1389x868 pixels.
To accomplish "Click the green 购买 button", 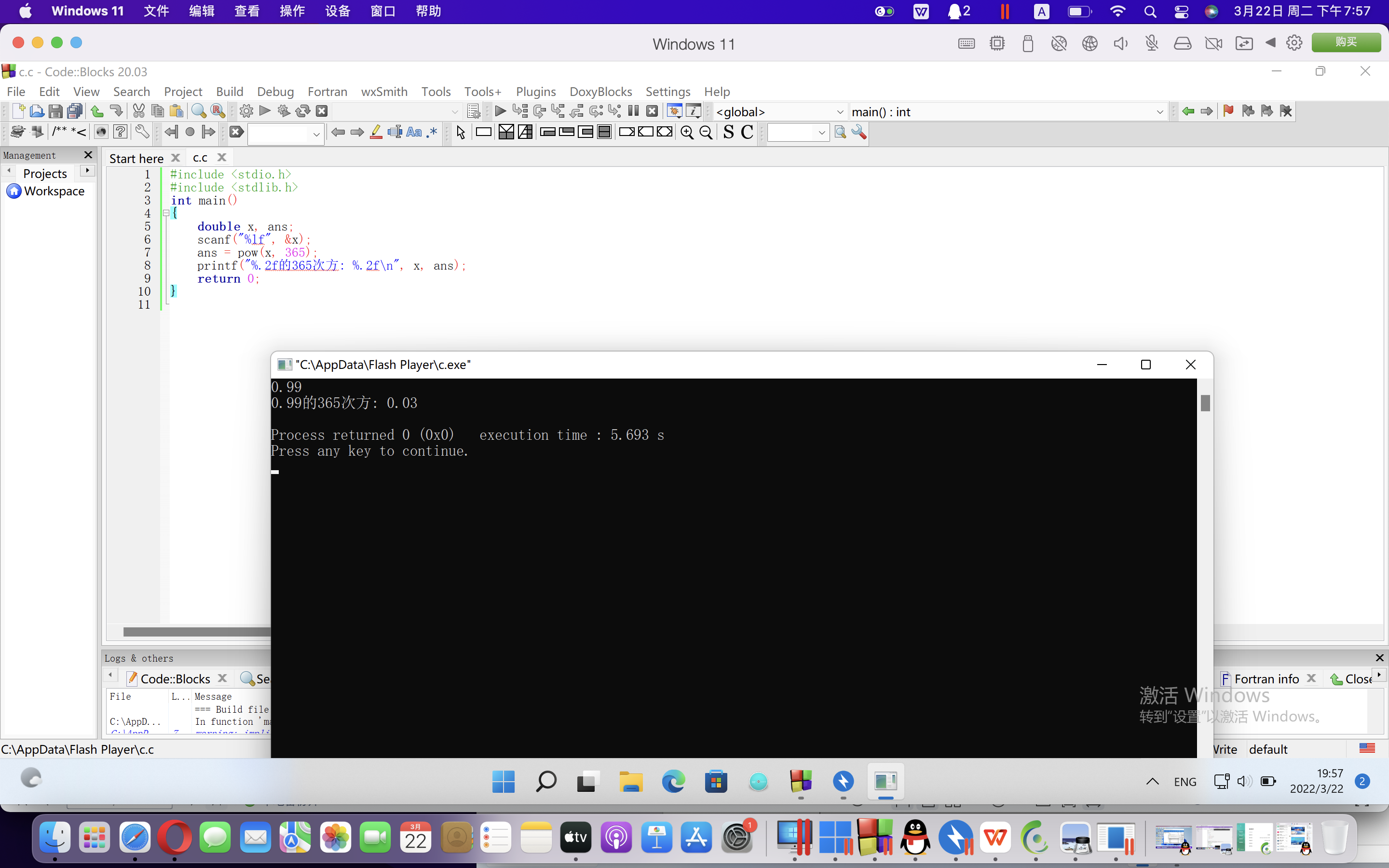I will pos(1346,42).
